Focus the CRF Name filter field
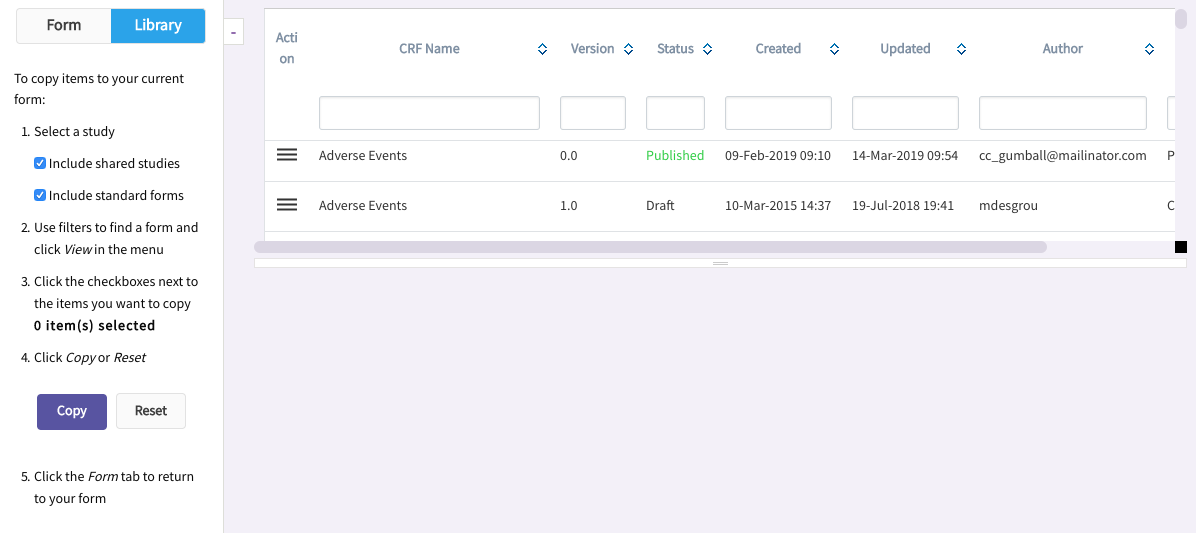 tap(429, 113)
